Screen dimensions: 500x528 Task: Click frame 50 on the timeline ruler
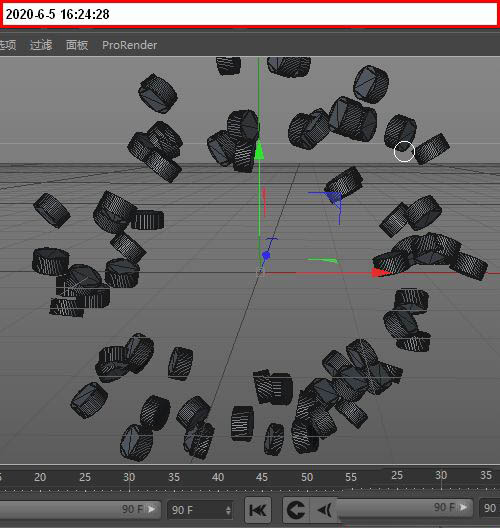click(x=307, y=477)
